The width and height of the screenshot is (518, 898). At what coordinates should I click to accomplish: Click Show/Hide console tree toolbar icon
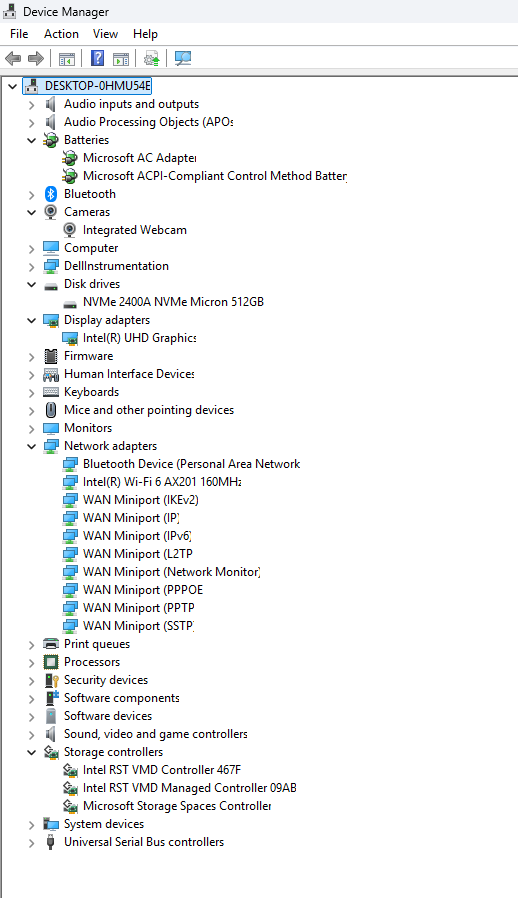tap(66, 58)
